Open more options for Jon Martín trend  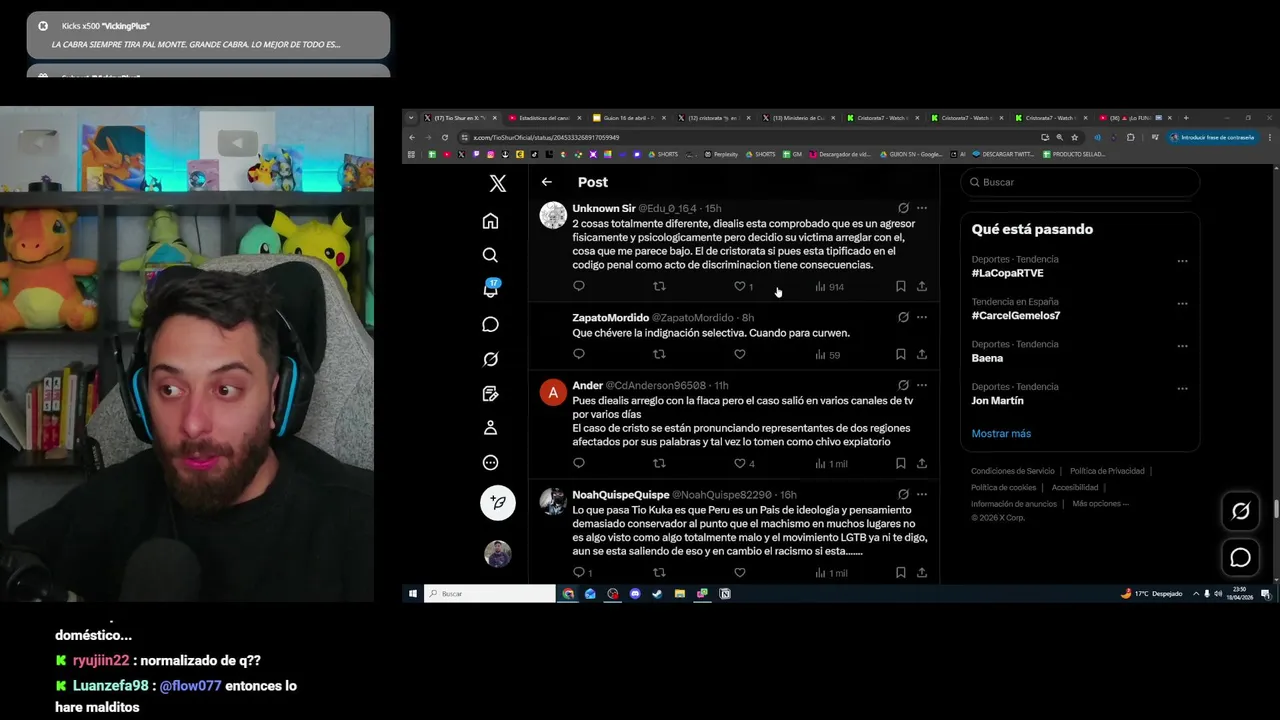1182,388
